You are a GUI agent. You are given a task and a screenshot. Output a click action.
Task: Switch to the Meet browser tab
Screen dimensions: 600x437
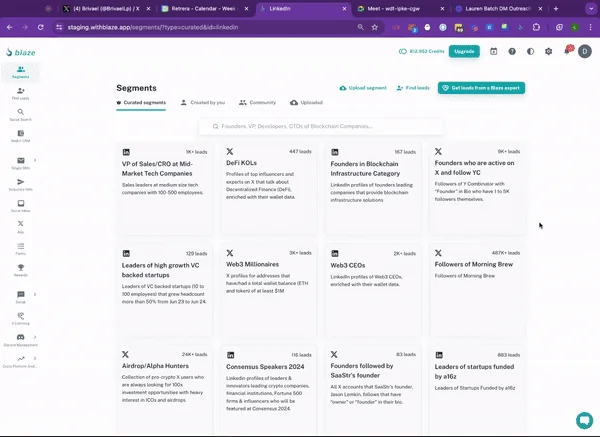[398, 8]
